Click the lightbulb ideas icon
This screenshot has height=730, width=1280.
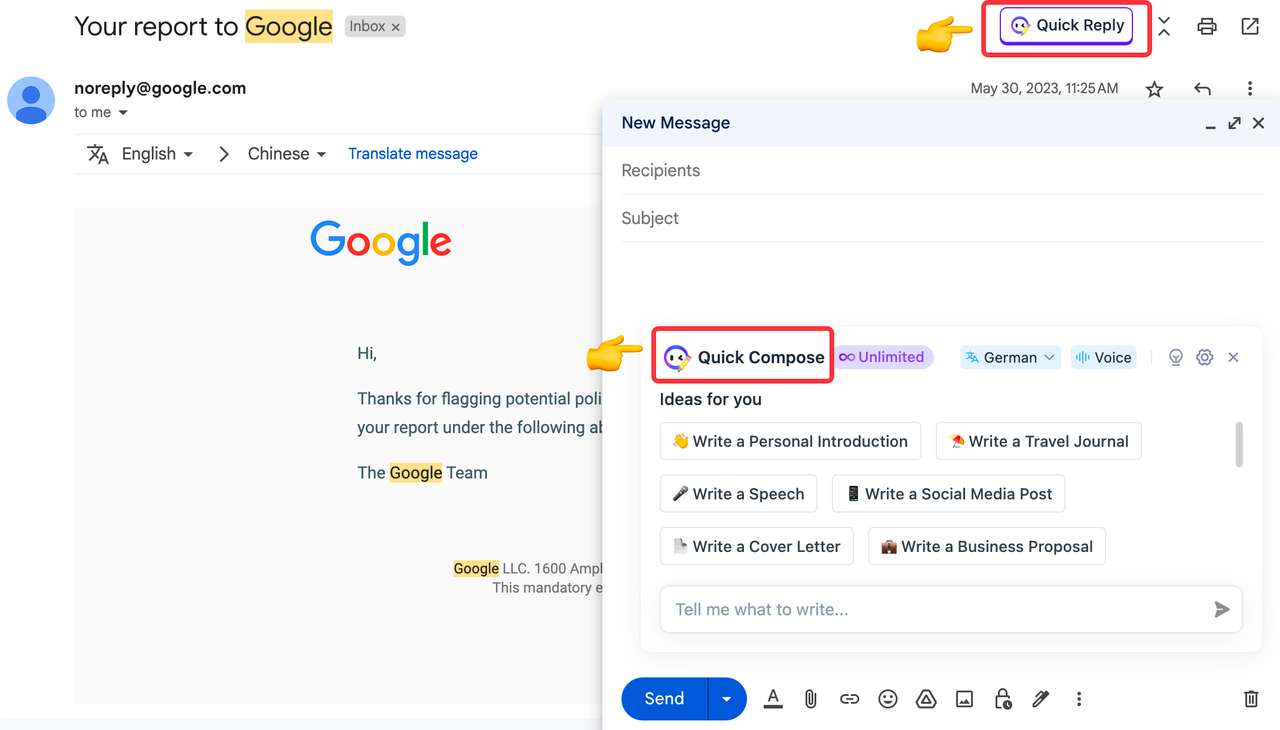tap(1176, 357)
